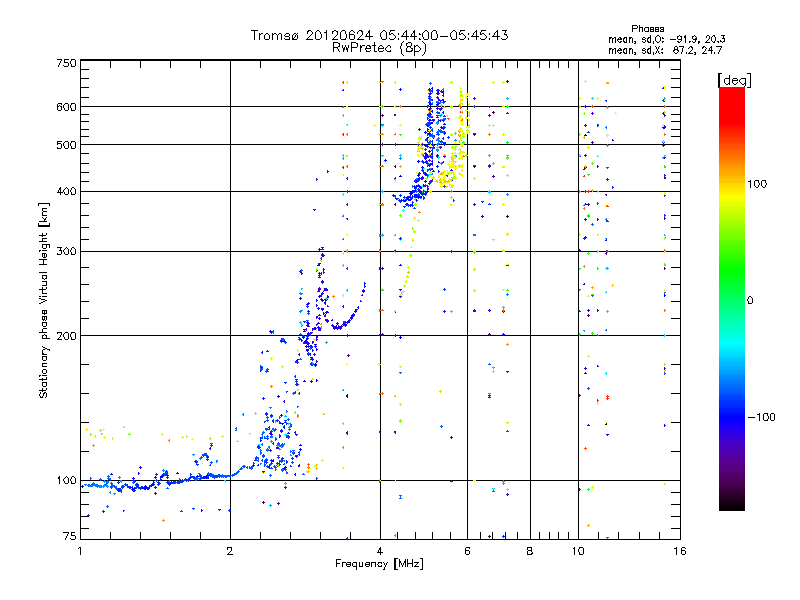Screen dimensions: 800x600
Task: Click the x-axis label '1'
Action: [80, 551]
